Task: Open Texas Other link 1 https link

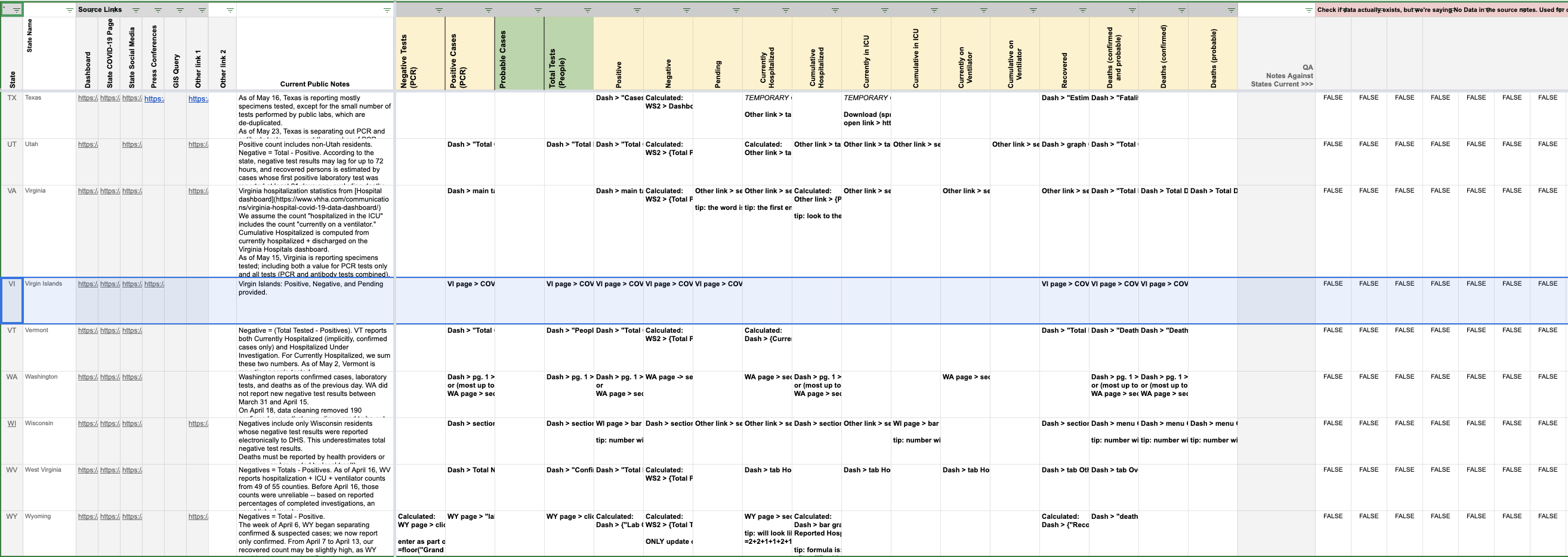Action: click(198, 98)
